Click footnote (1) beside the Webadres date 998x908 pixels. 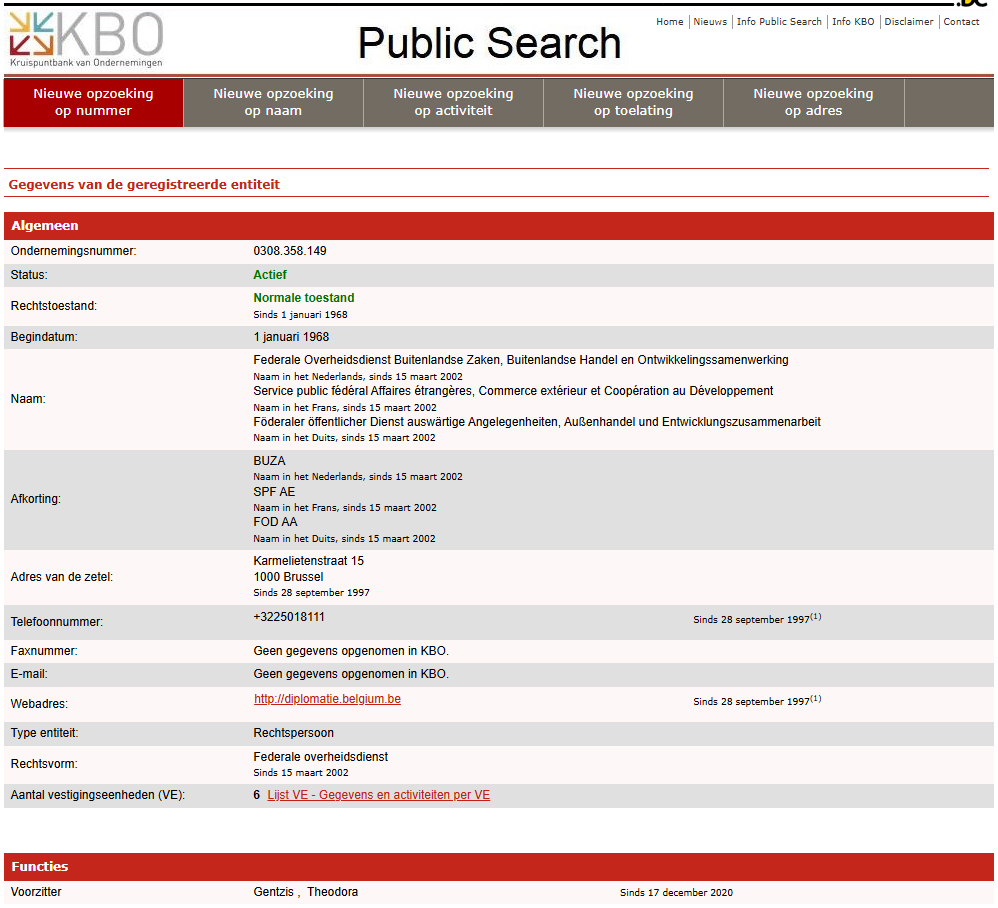tap(816, 699)
